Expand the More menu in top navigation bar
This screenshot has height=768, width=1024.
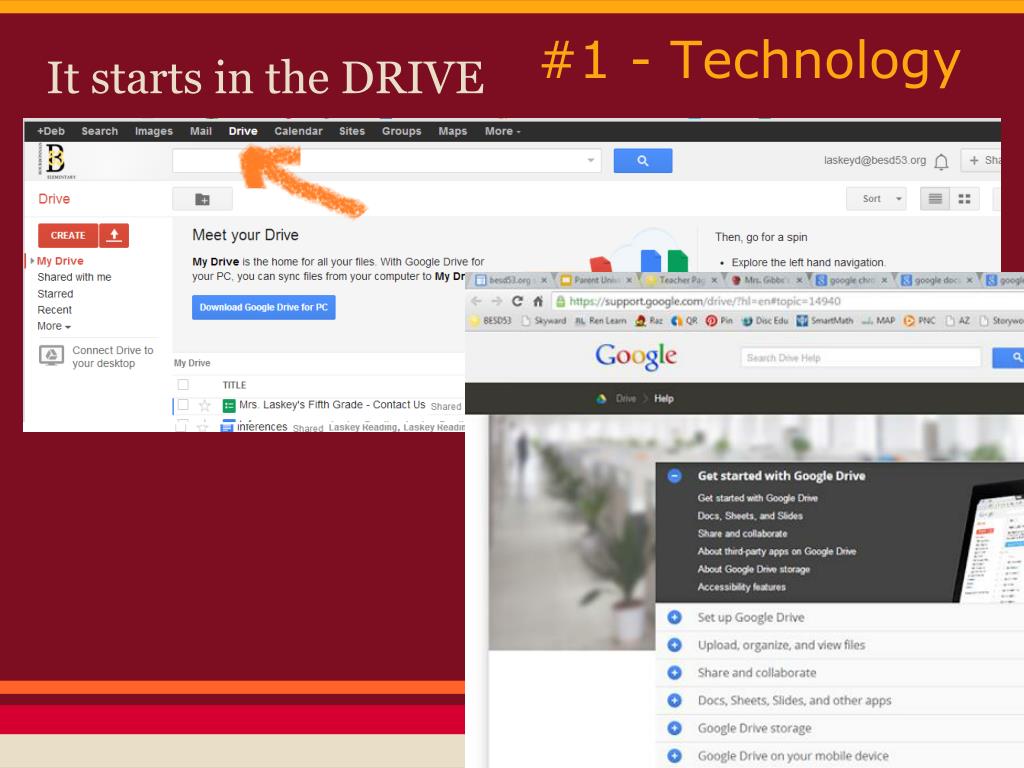point(502,131)
